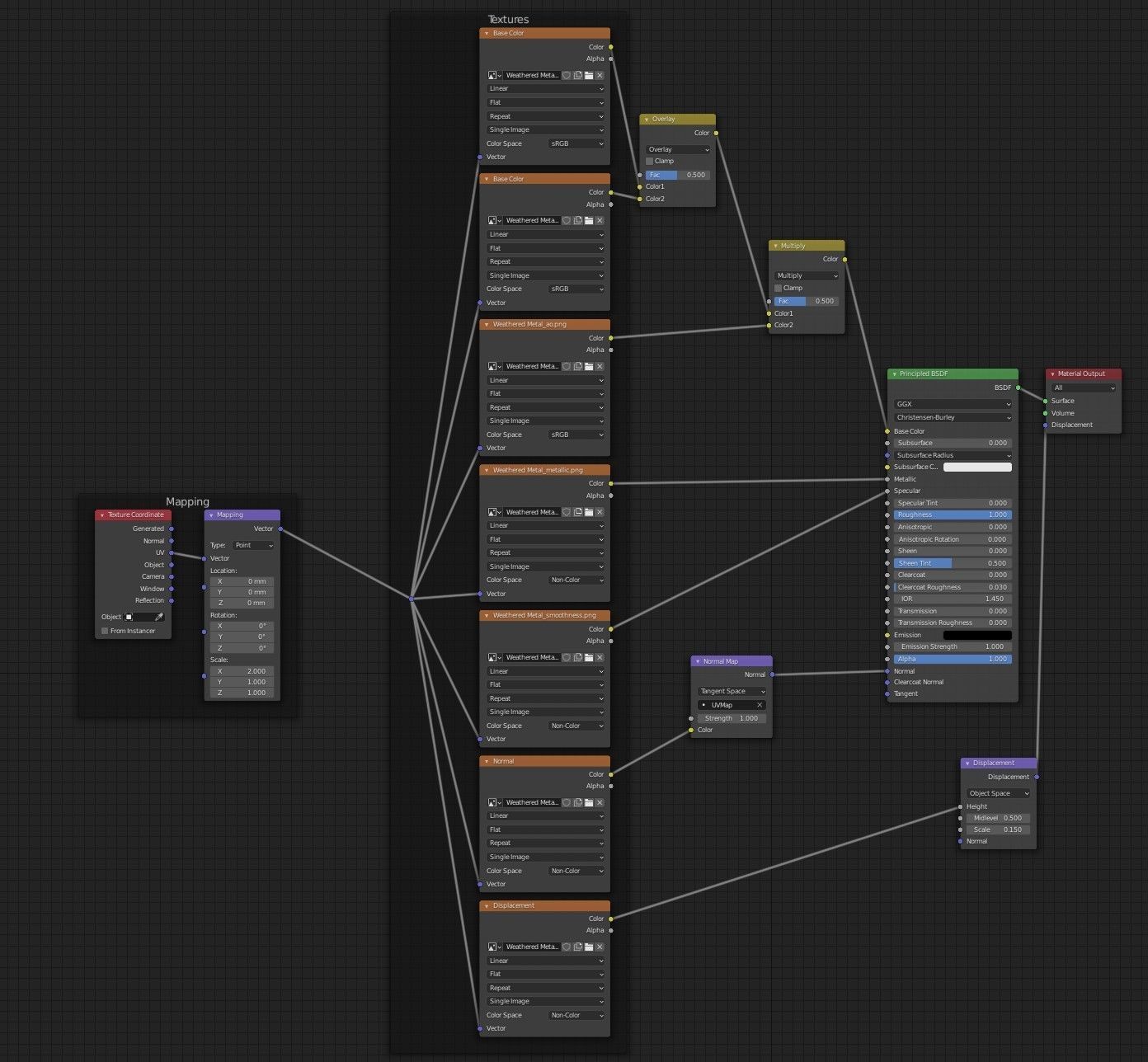Viewport: 1148px width, 1062px height.
Task: Open Christensen-Burley subsurface method dropdown
Action: click(953, 417)
